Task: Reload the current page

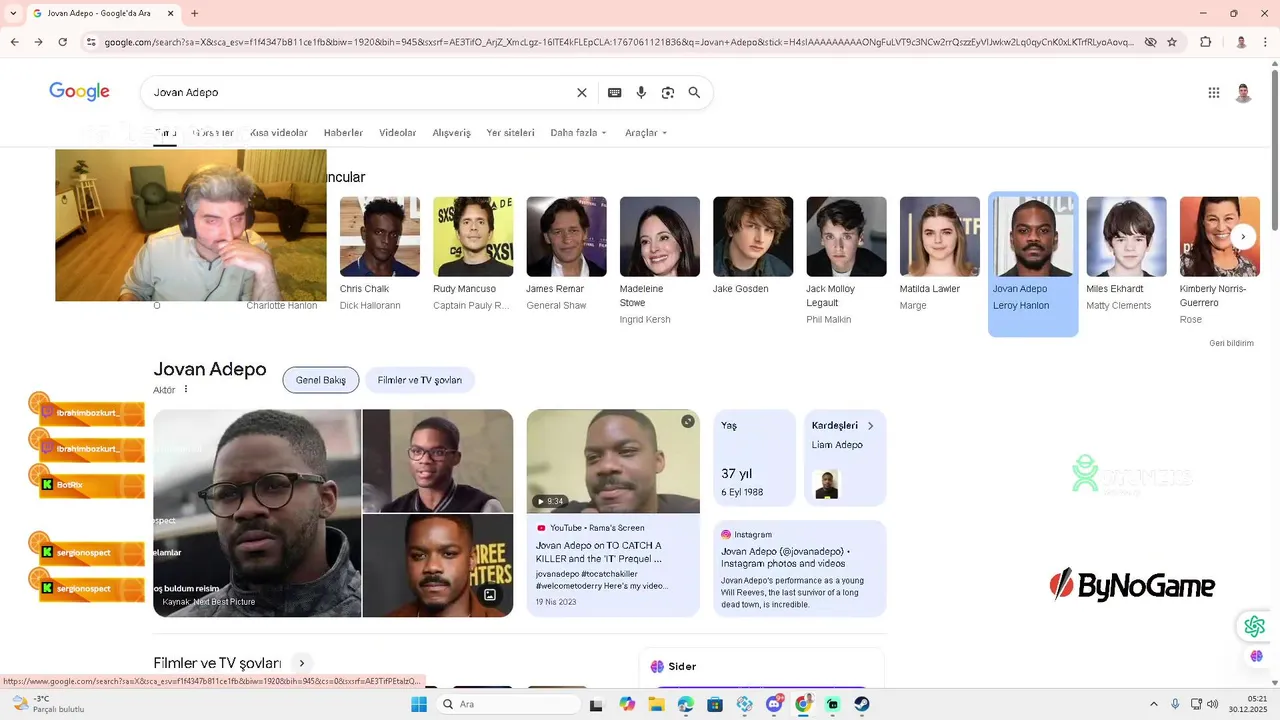Action: (62, 42)
